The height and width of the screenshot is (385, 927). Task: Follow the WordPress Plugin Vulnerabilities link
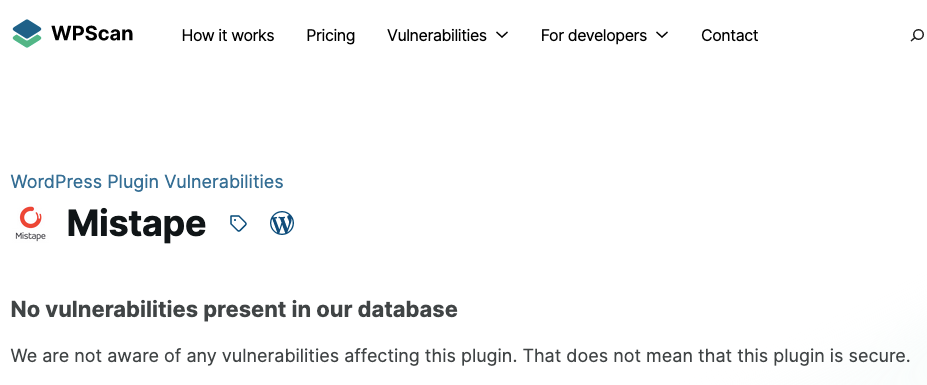coord(147,181)
